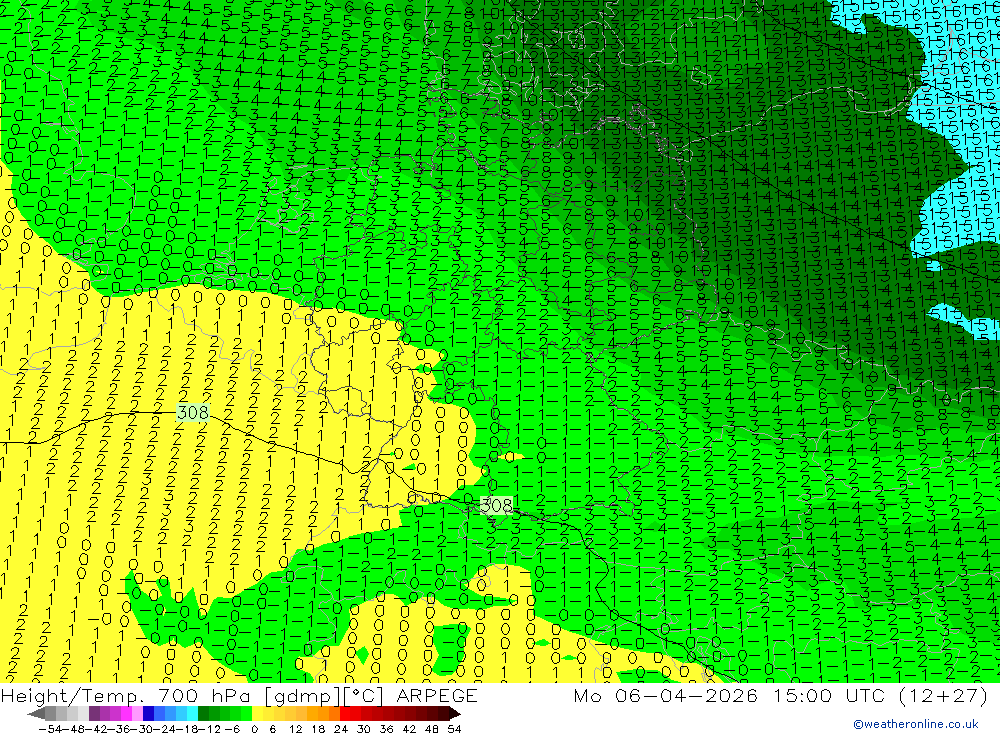Click the "36" legend scale value
The width and height of the screenshot is (1000, 733).
(x=386, y=729)
